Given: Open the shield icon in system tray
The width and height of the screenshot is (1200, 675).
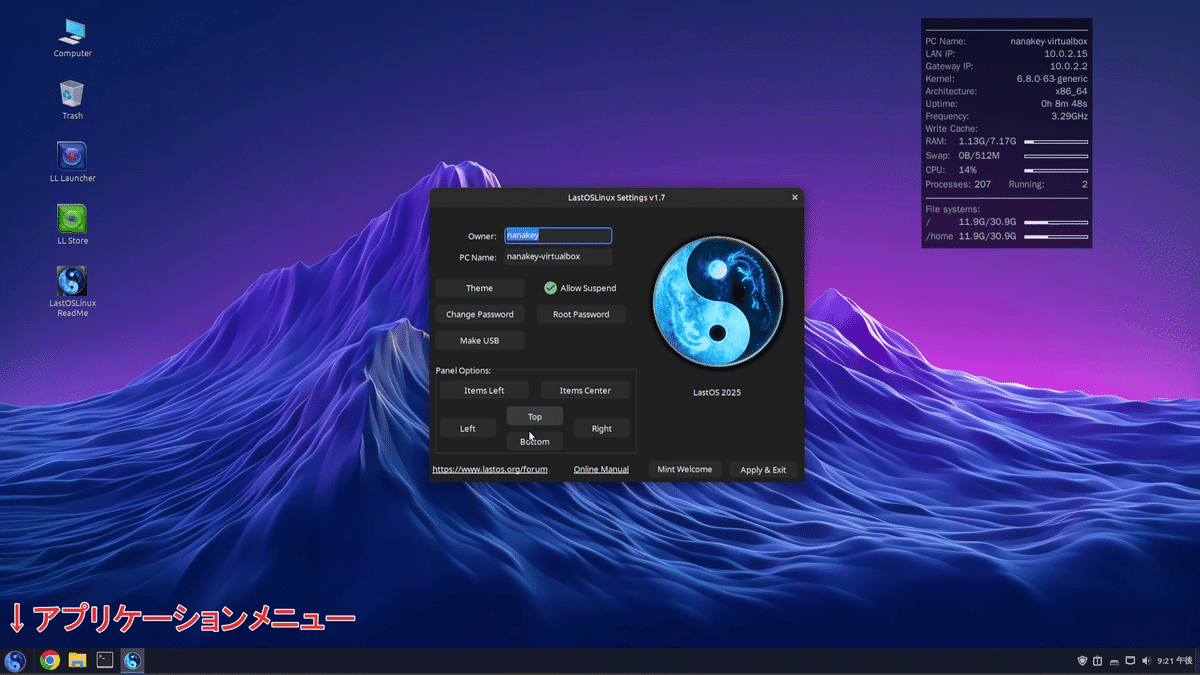Looking at the screenshot, I should (1081, 660).
